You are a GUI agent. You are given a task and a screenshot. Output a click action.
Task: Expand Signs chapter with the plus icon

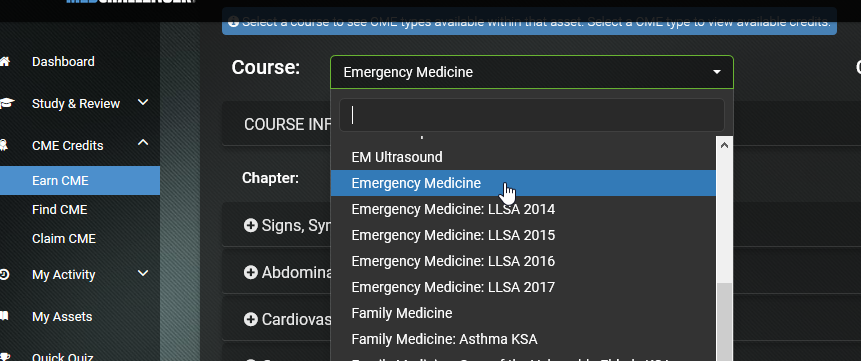tap(250, 225)
